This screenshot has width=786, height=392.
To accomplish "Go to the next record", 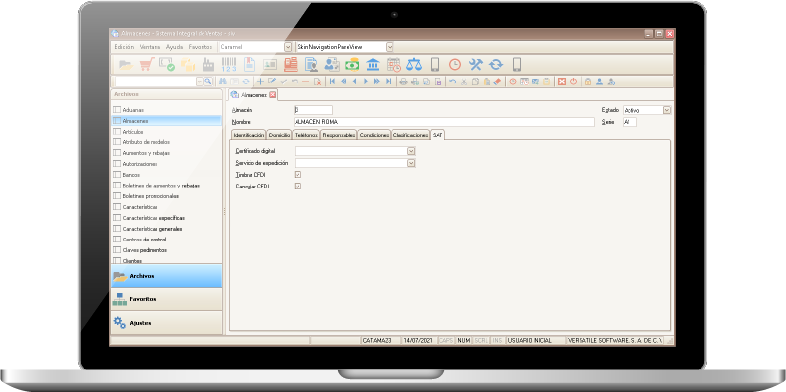I will (365, 81).
